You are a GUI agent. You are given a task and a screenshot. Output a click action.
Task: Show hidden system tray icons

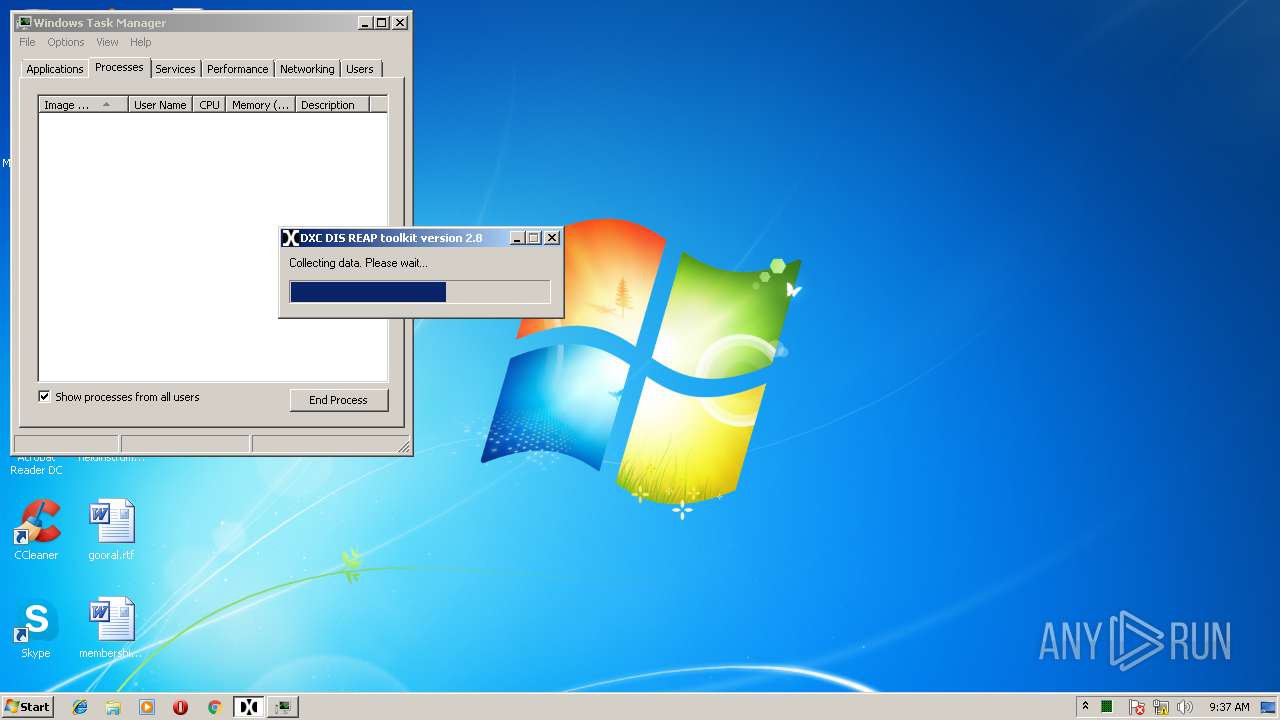[1085, 706]
